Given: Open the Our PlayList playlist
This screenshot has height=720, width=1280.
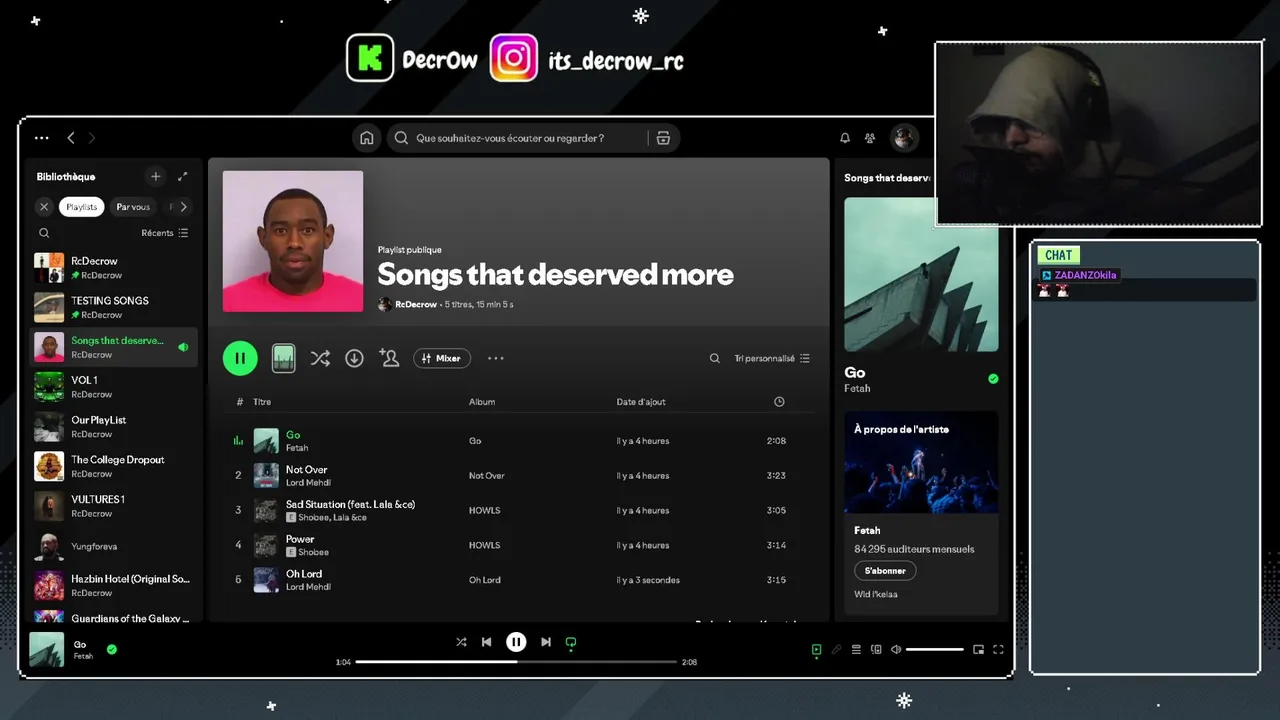Looking at the screenshot, I should 114,427.
